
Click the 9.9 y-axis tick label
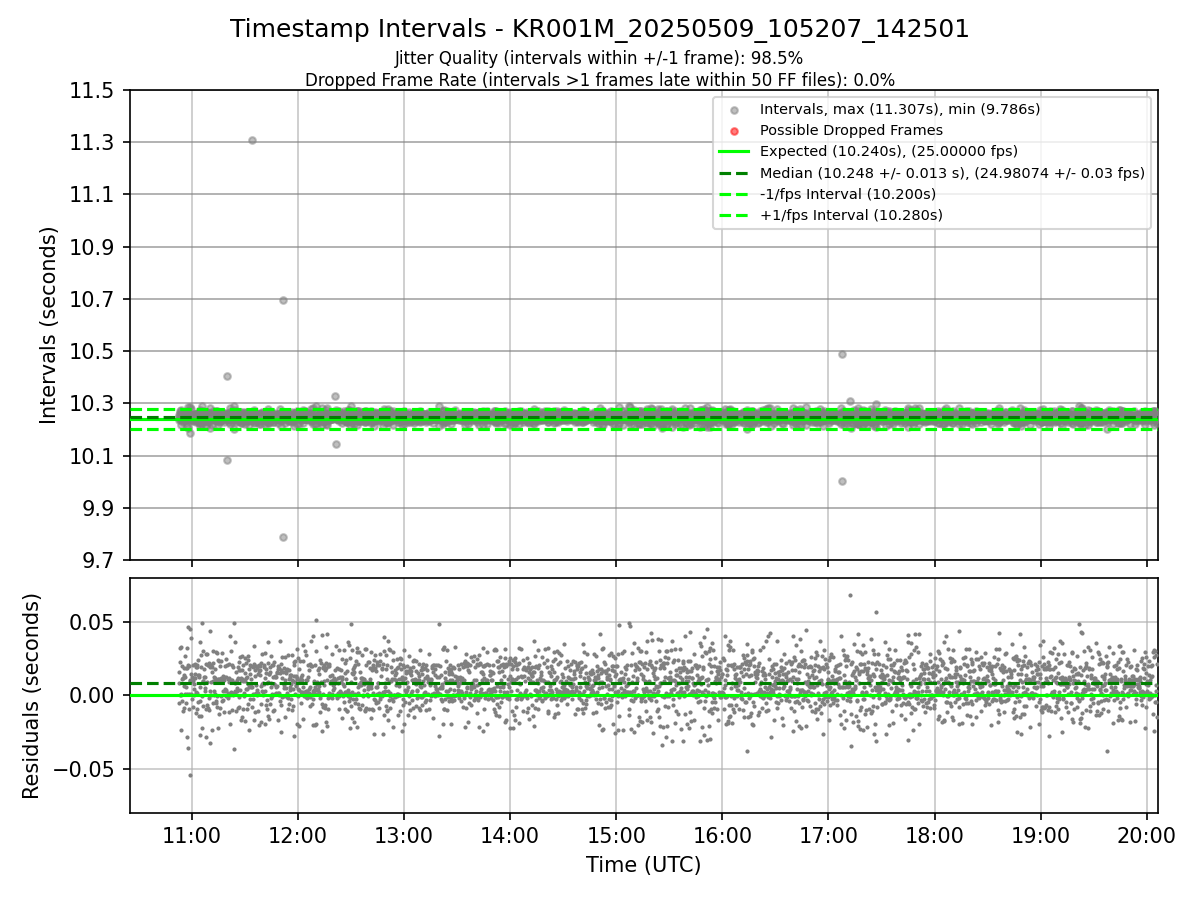tap(100, 508)
